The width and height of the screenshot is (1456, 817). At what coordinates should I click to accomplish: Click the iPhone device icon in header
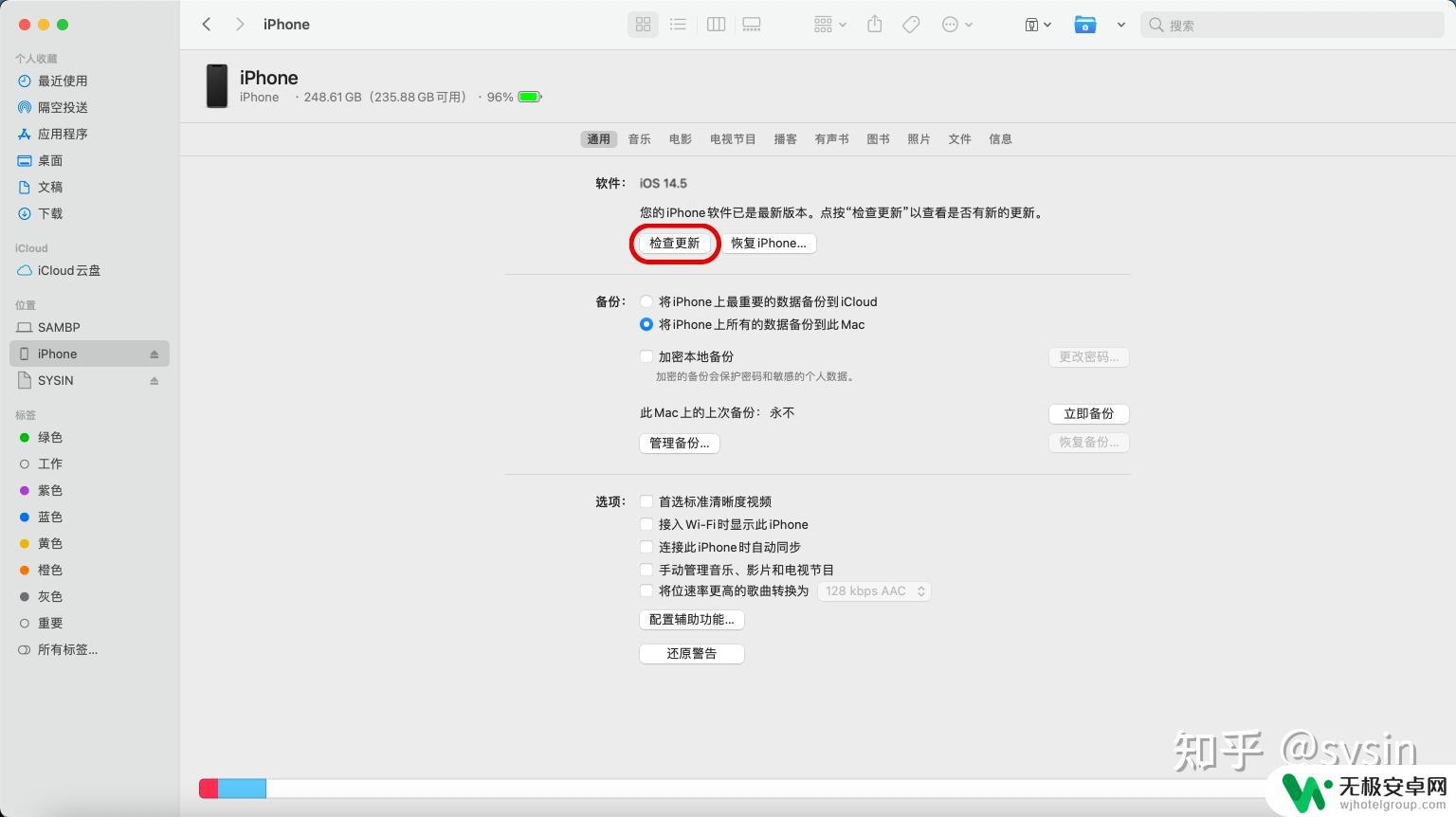pos(217,86)
